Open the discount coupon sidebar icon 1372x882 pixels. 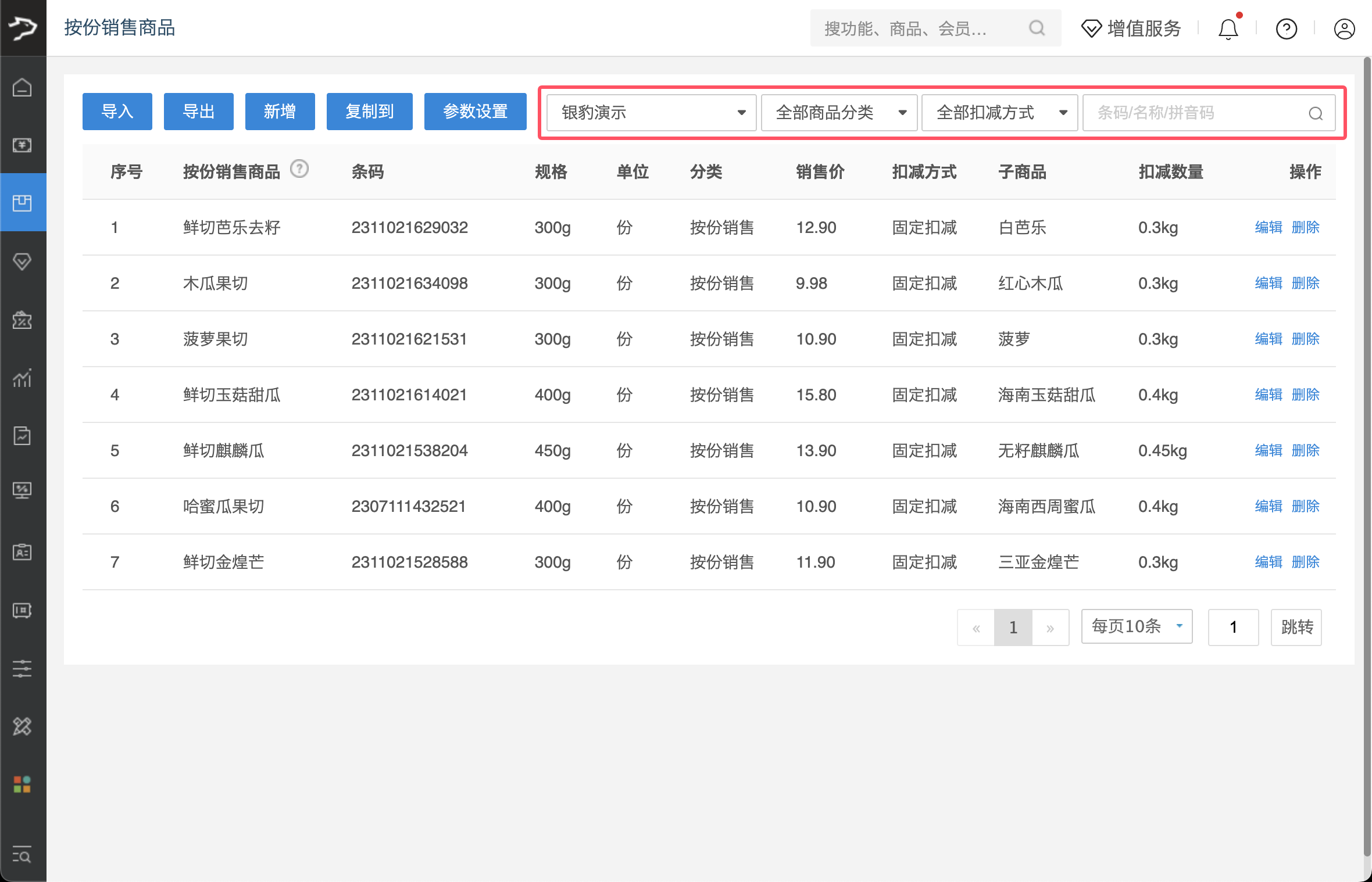click(22, 320)
